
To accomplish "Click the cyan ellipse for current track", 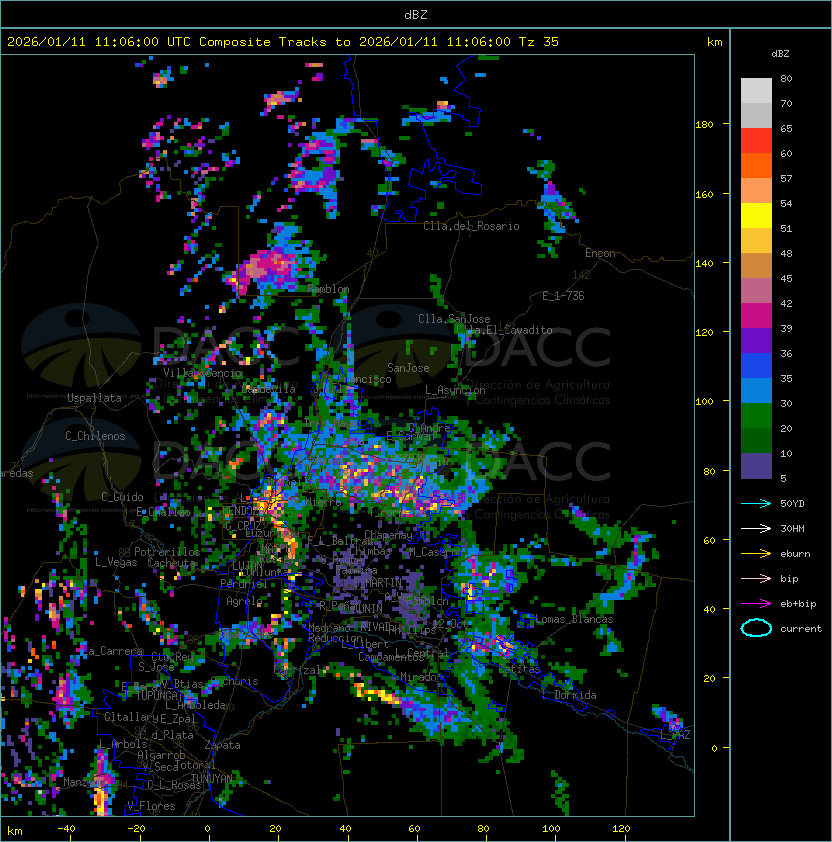I will click(x=756, y=628).
